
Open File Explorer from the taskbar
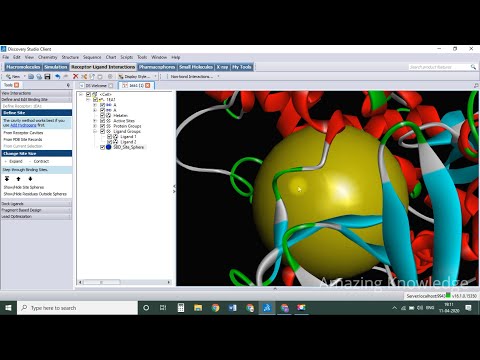pyautogui.click(x=198, y=308)
